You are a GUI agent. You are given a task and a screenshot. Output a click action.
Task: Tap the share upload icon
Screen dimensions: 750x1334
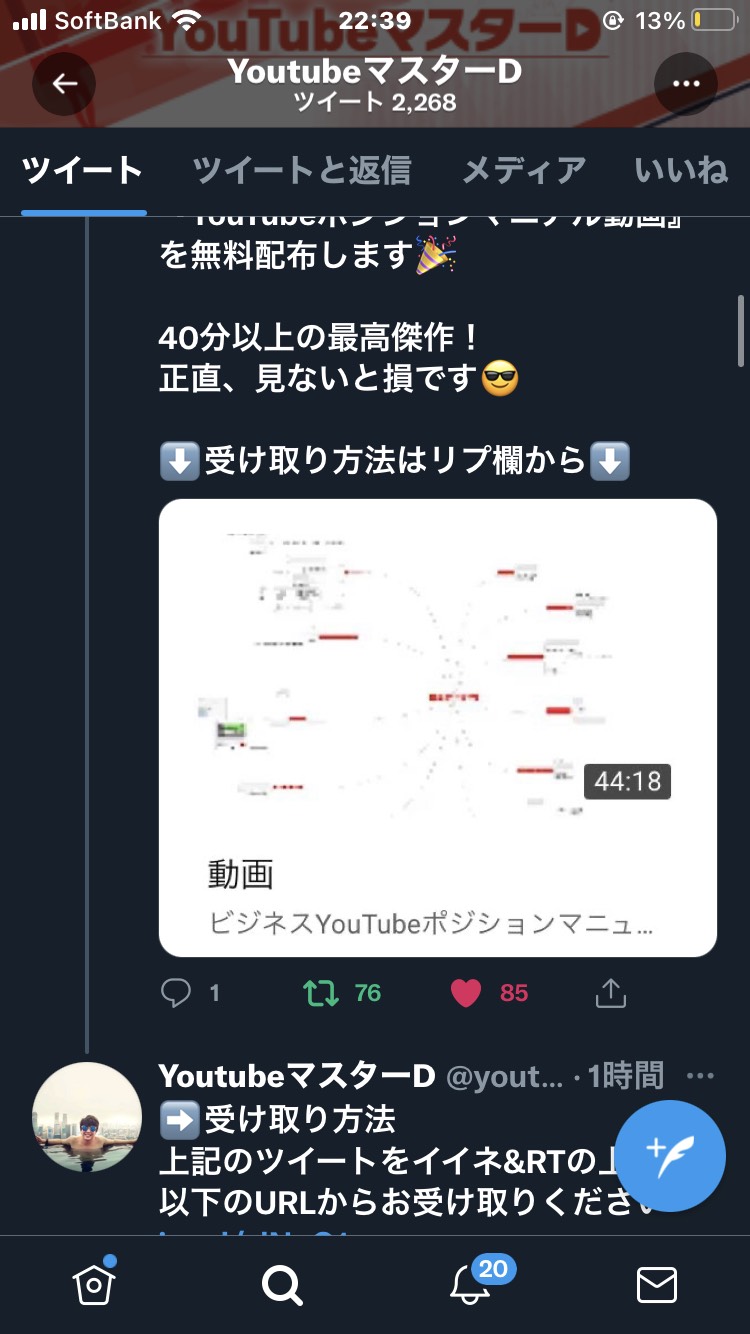point(610,992)
